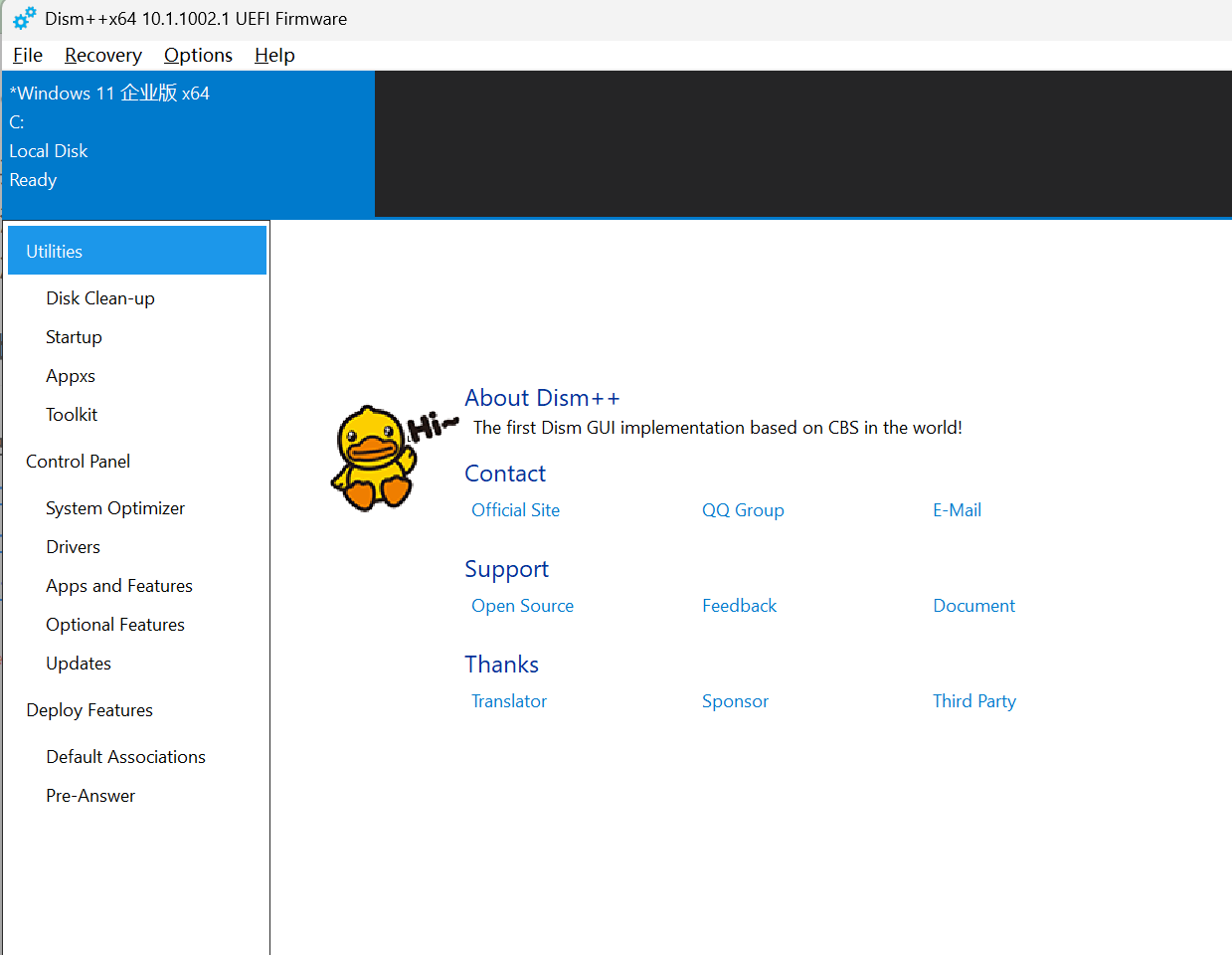Open the Drivers management page
The width and height of the screenshot is (1232, 955).
[x=73, y=546]
